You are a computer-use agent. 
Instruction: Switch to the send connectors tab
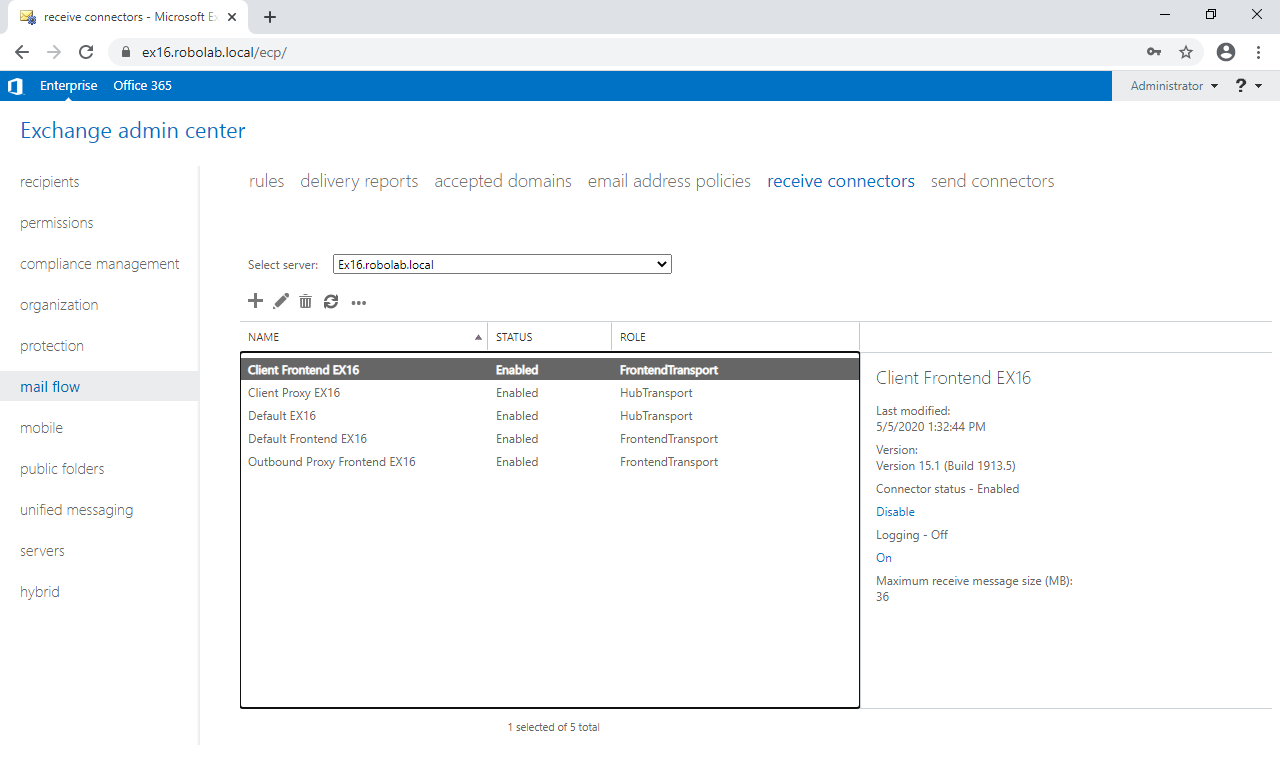[992, 181]
